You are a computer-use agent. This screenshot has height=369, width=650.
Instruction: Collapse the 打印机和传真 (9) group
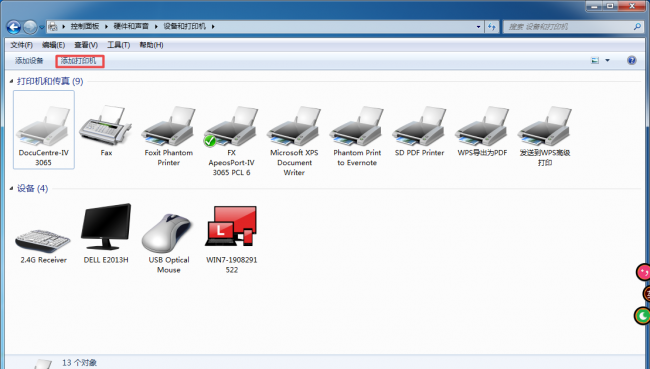pyautogui.click(x=11, y=81)
